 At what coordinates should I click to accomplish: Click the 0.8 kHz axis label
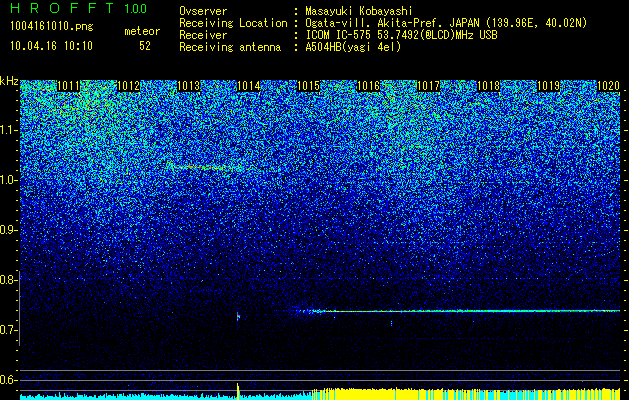[x=8, y=280]
